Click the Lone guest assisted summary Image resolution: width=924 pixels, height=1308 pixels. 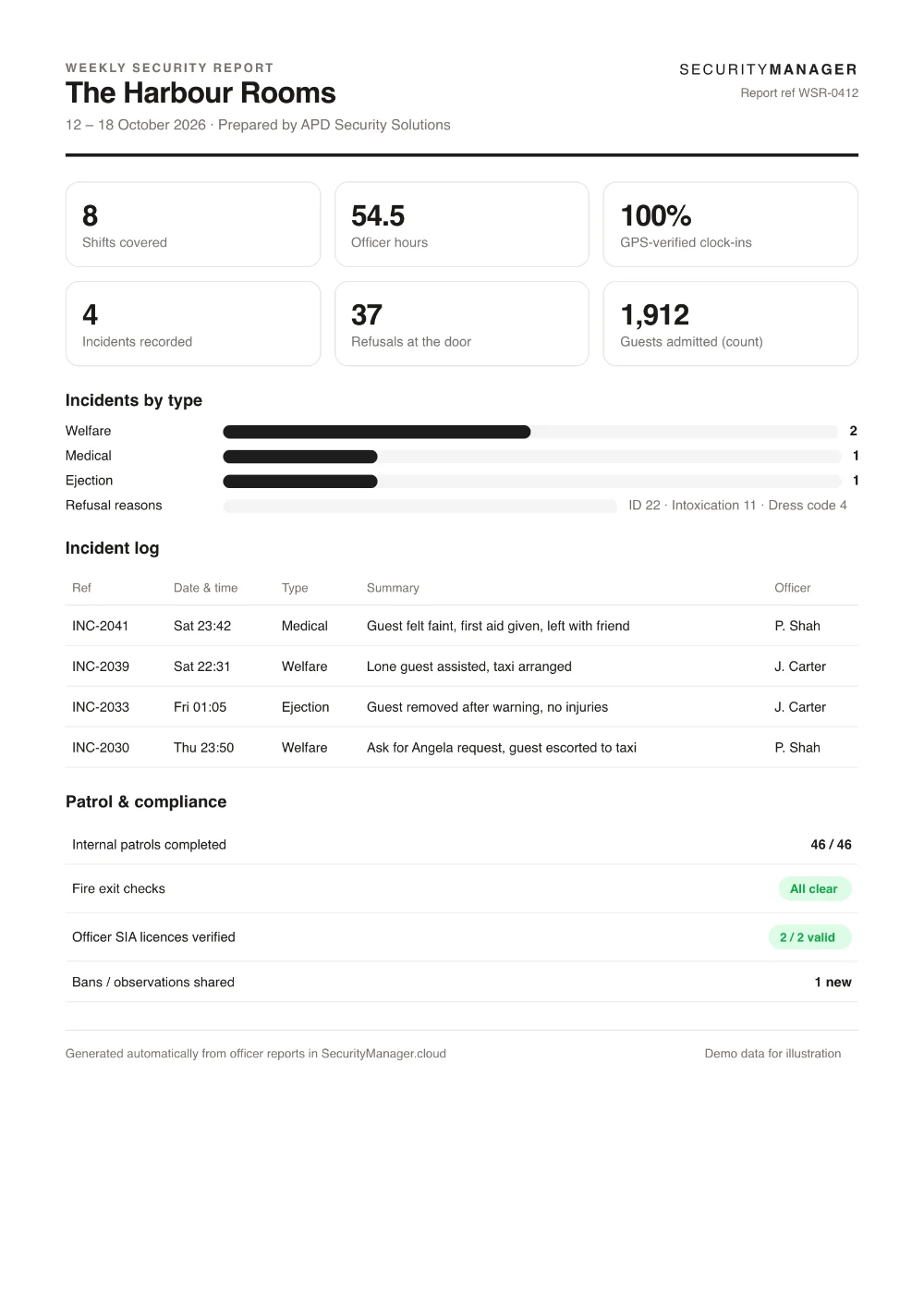pyautogui.click(x=469, y=666)
